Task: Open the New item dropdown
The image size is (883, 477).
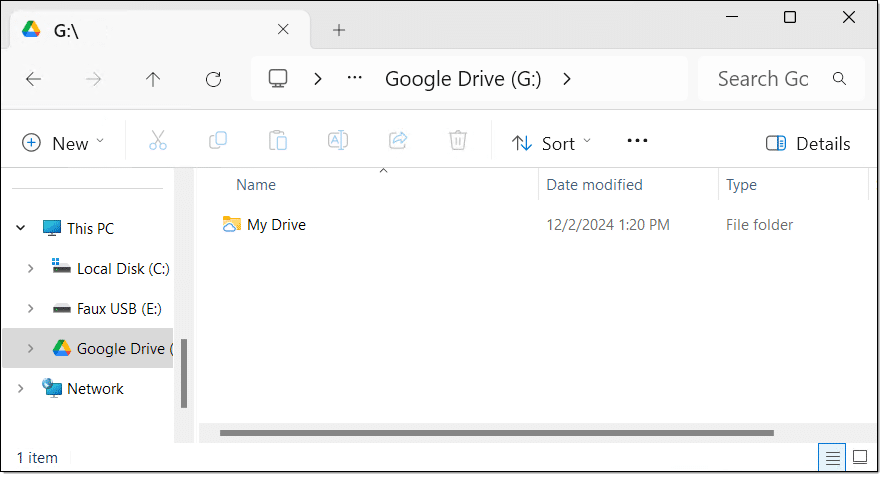Action: (63, 143)
